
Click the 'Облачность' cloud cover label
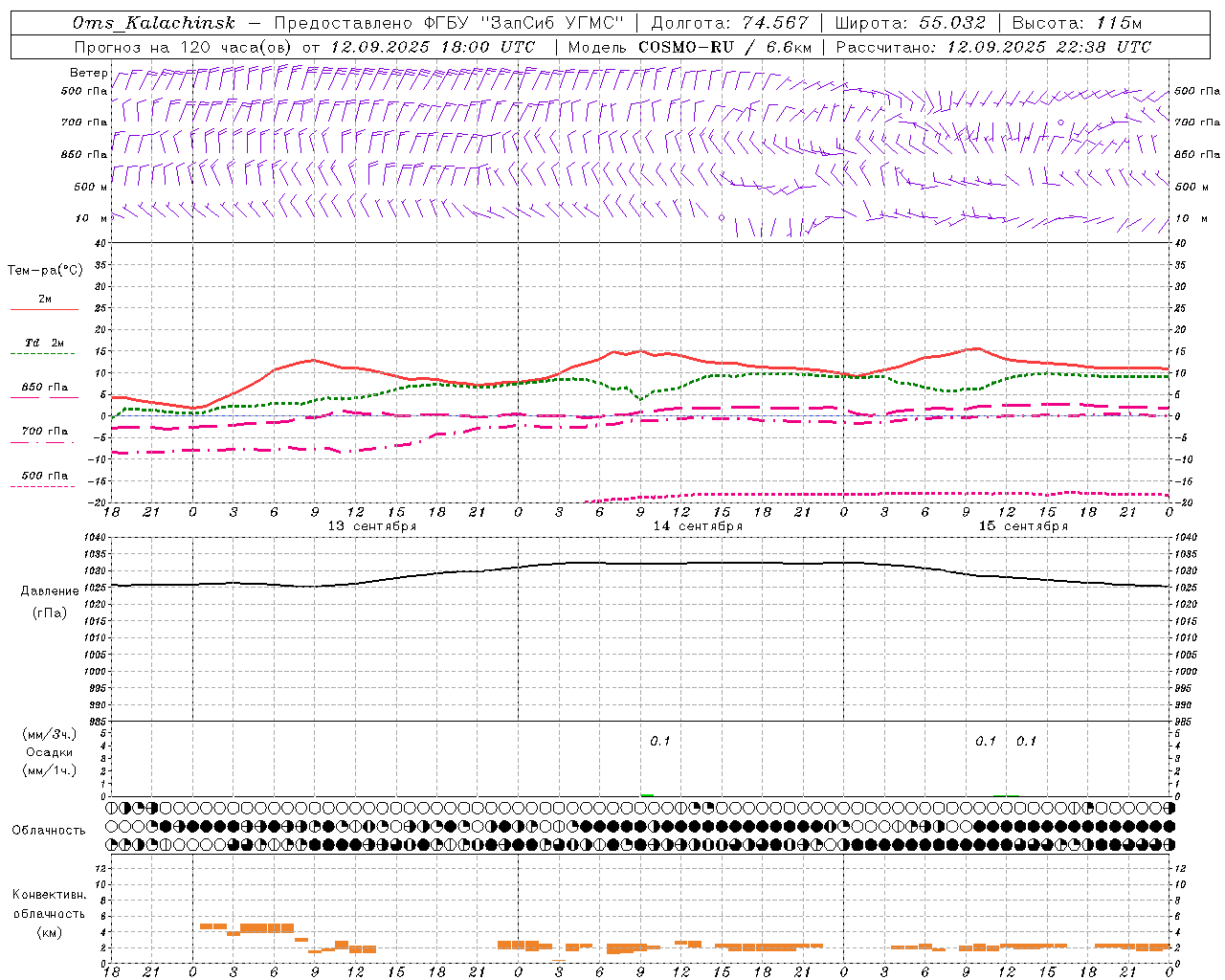click(49, 831)
